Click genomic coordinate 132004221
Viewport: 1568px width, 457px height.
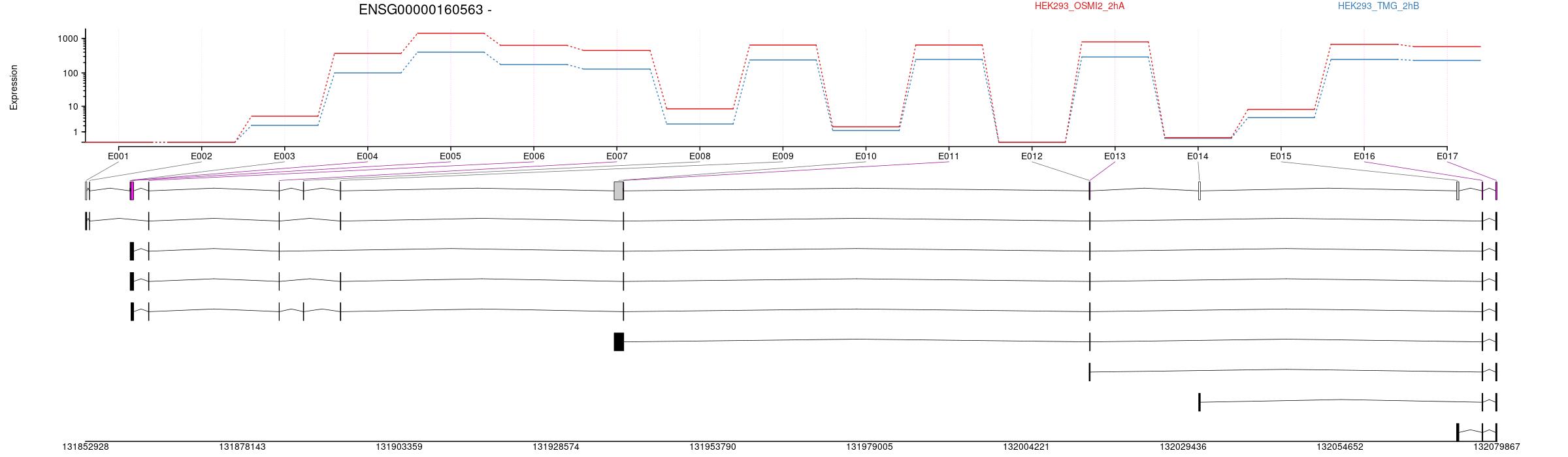tap(1026, 447)
